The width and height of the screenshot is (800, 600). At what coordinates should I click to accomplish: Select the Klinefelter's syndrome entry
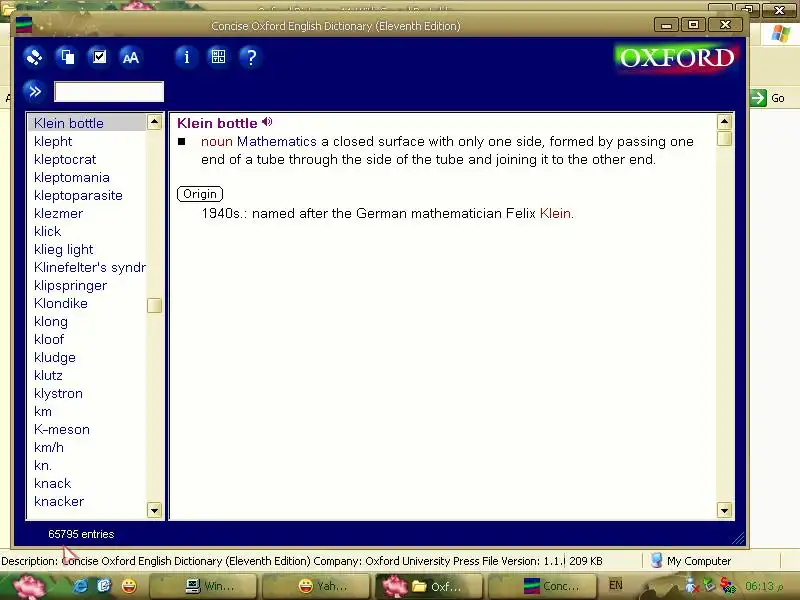(x=90, y=267)
